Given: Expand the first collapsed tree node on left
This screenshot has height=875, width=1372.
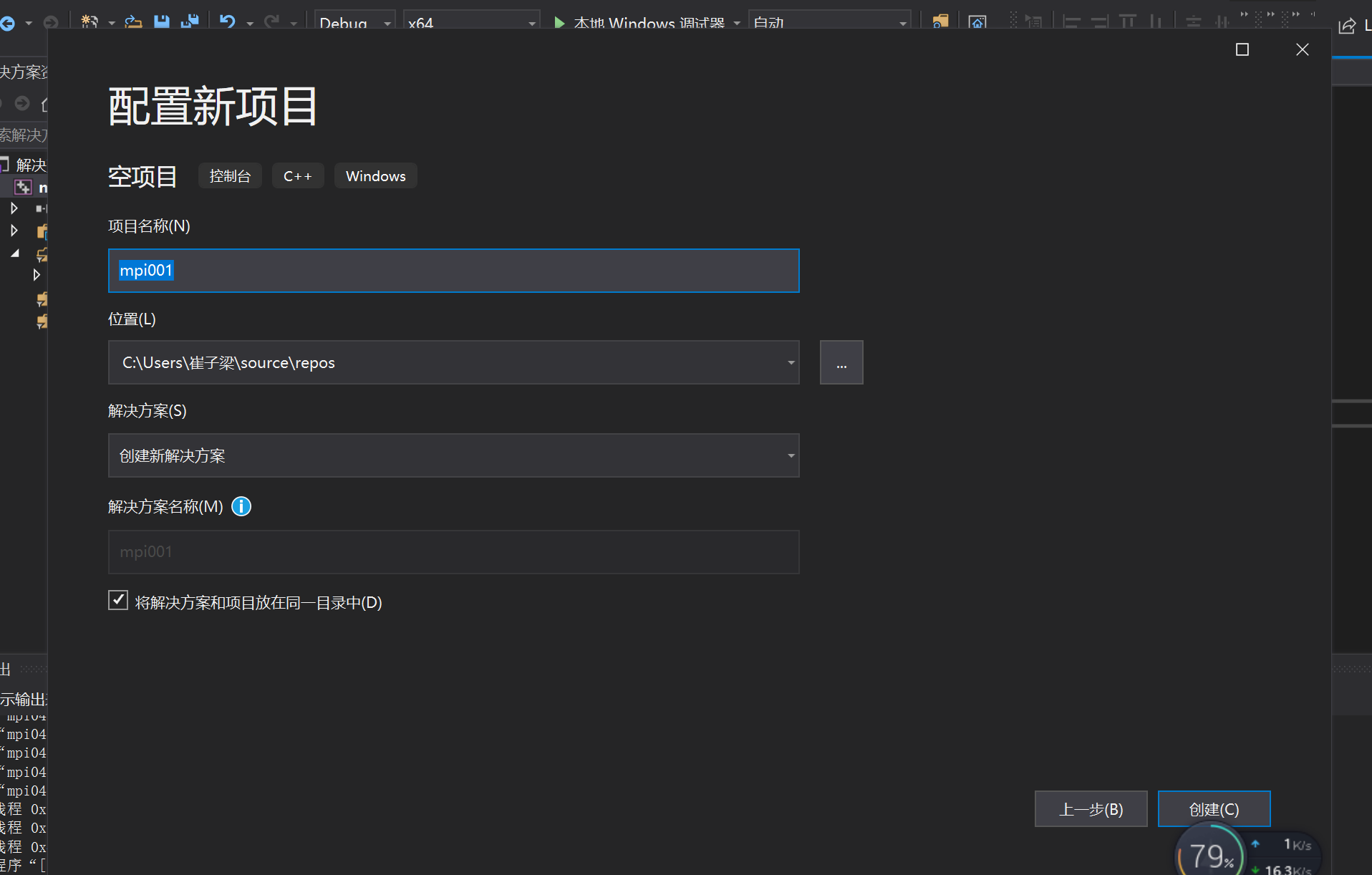Looking at the screenshot, I should 13,208.
